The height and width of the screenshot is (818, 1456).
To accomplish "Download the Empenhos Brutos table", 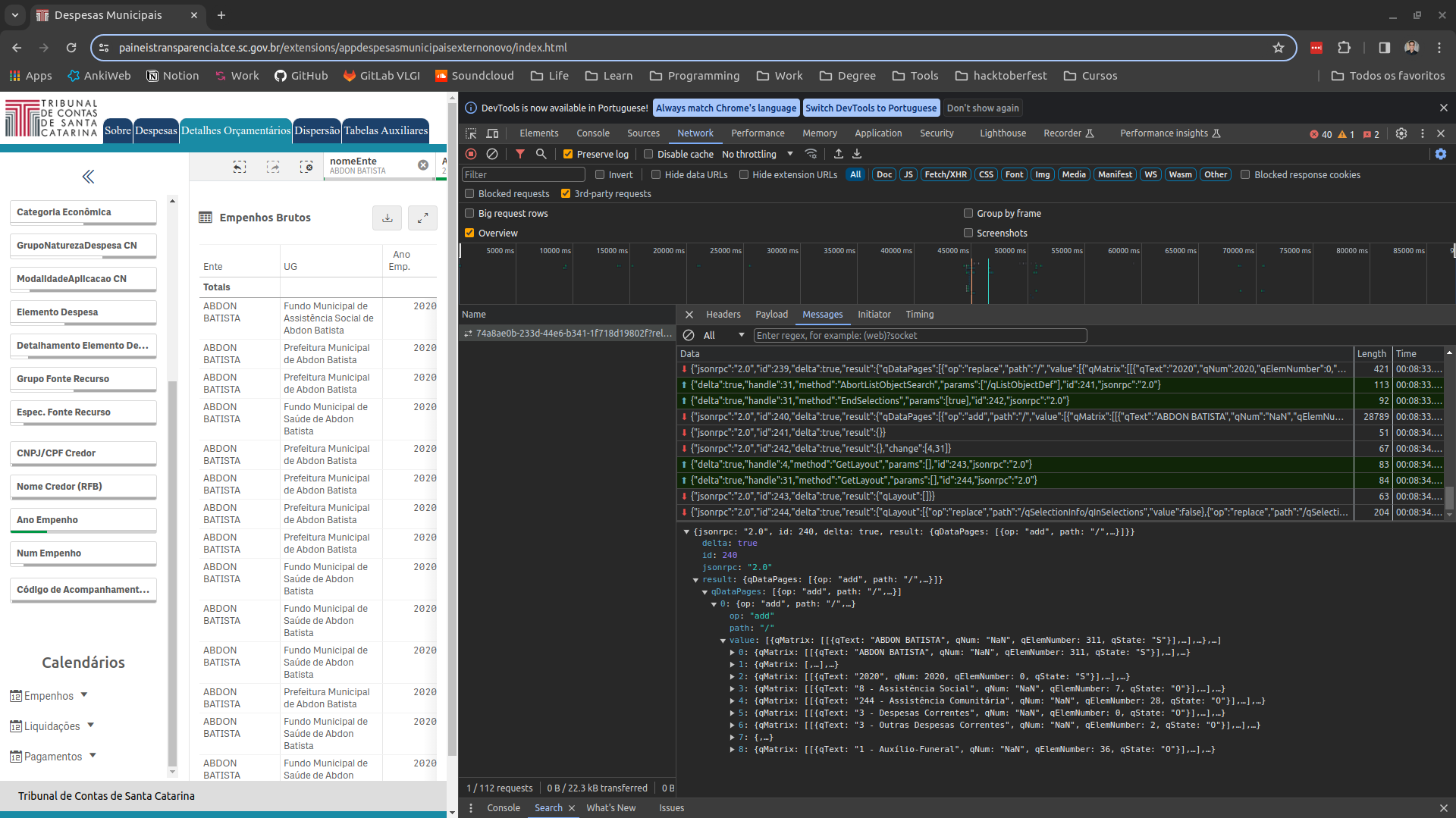I will pos(387,218).
